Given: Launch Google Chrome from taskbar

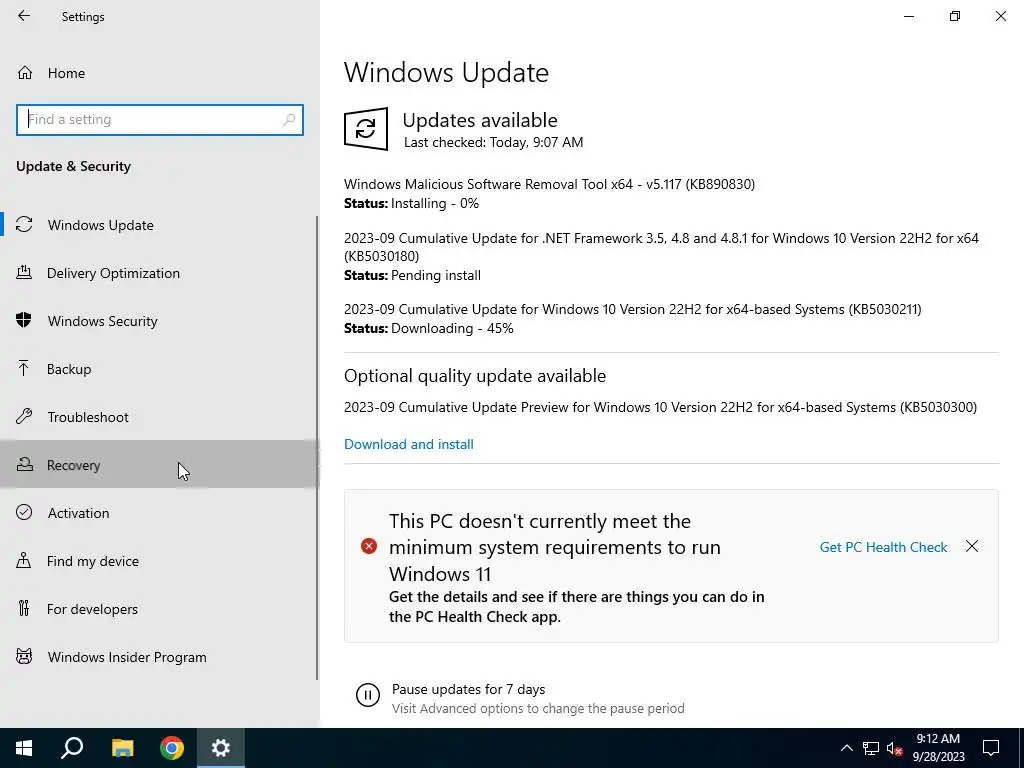Looking at the screenshot, I should click(x=172, y=748).
